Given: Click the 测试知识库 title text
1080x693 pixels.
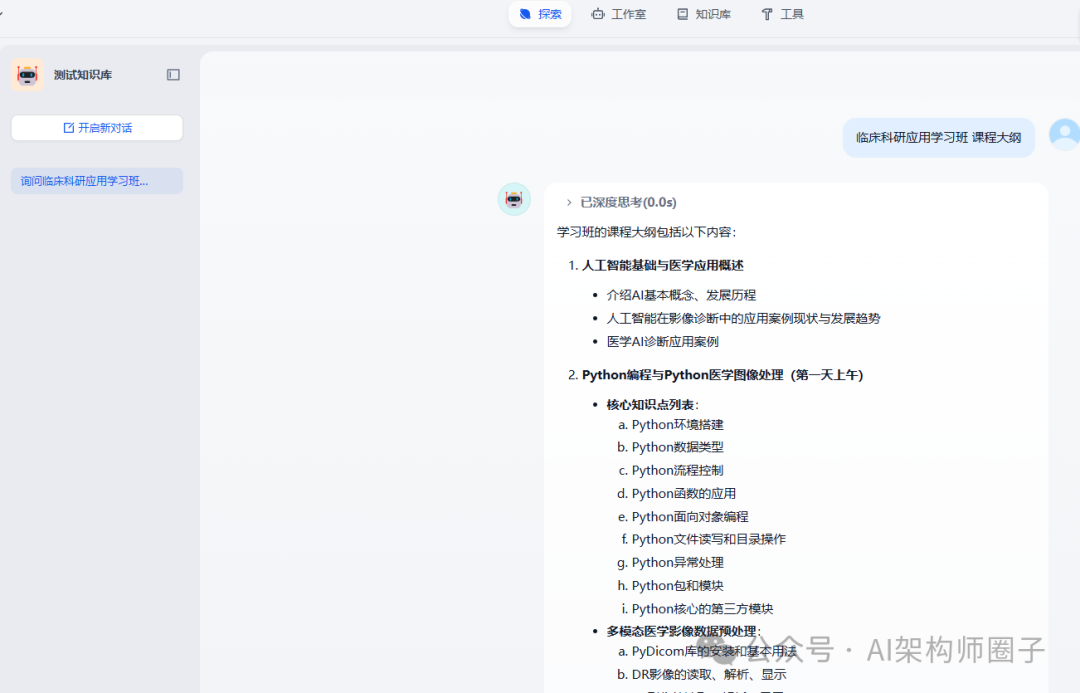Looking at the screenshot, I should pyautogui.click(x=85, y=74).
